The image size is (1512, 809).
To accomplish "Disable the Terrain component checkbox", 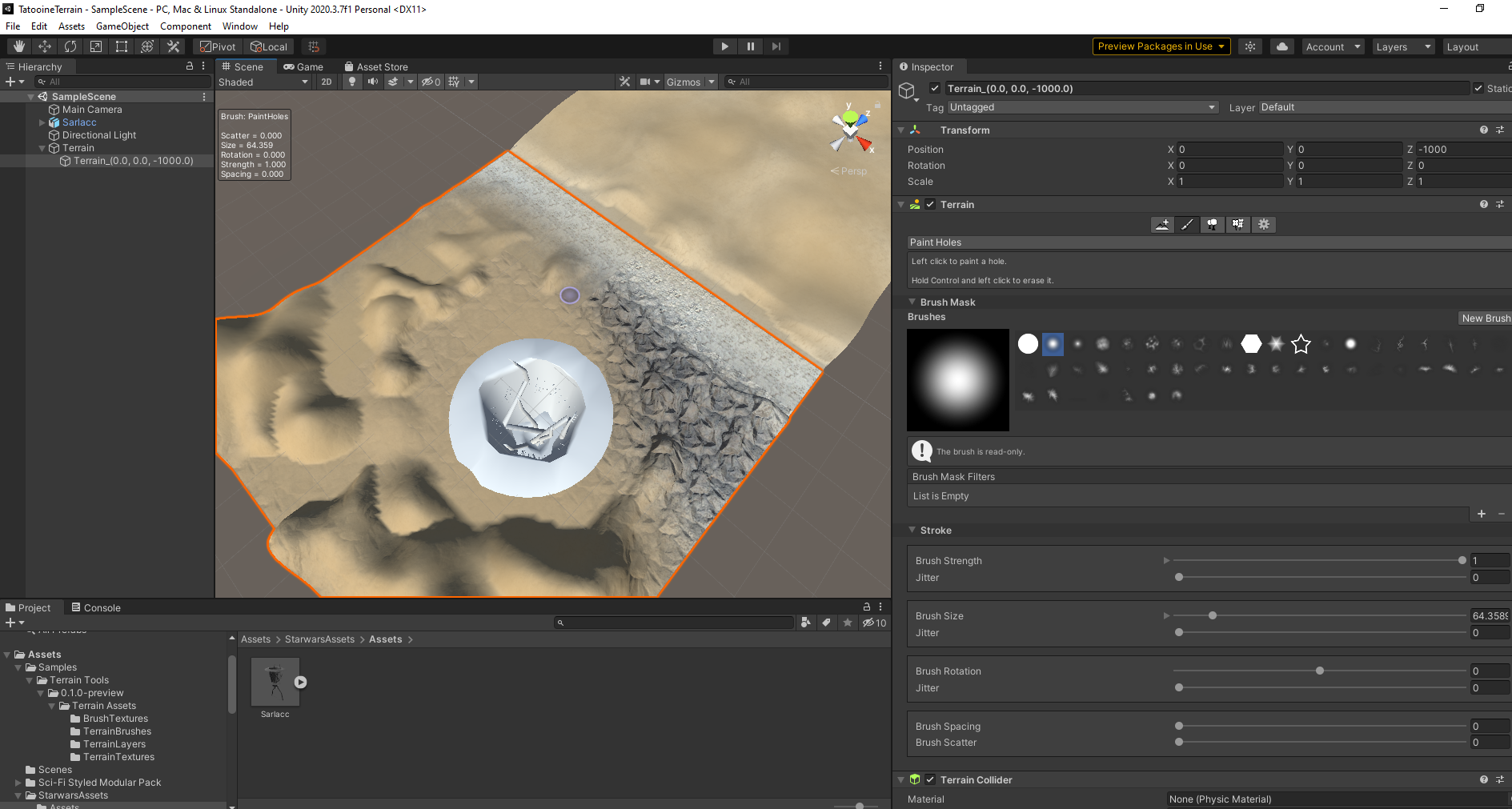I will 930,205.
